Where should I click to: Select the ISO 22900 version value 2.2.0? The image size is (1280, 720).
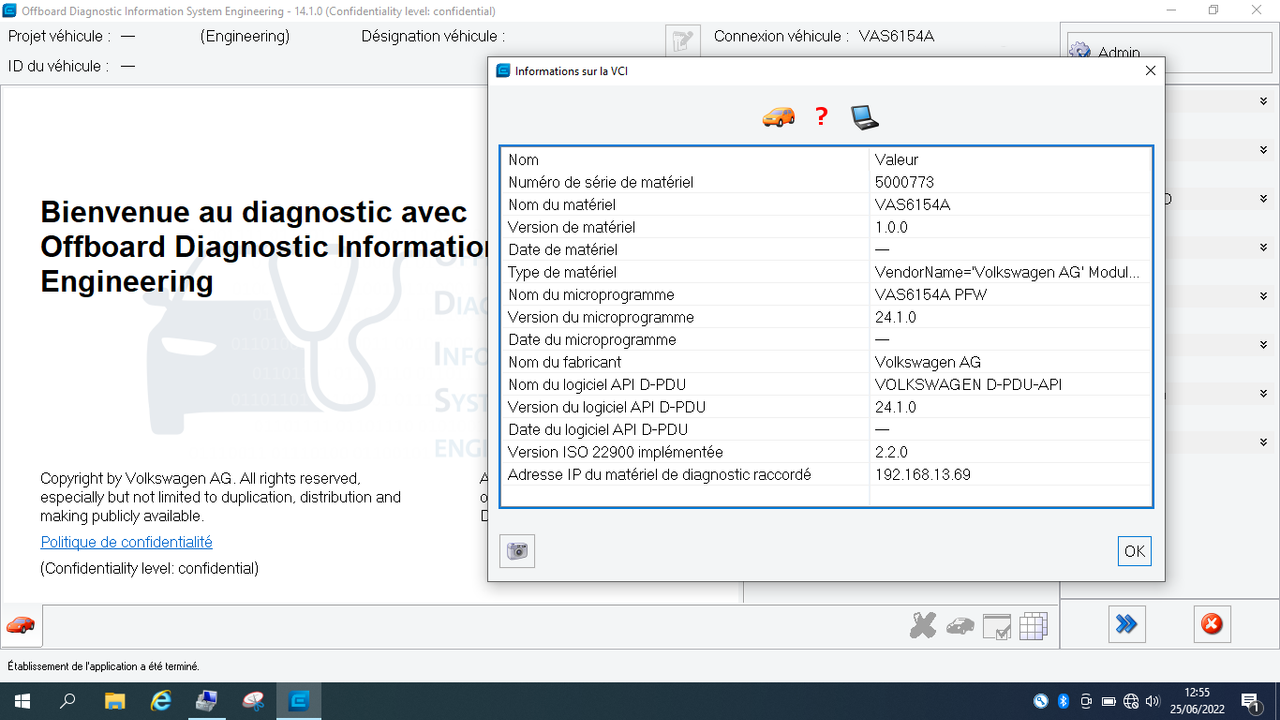coord(891,452)
